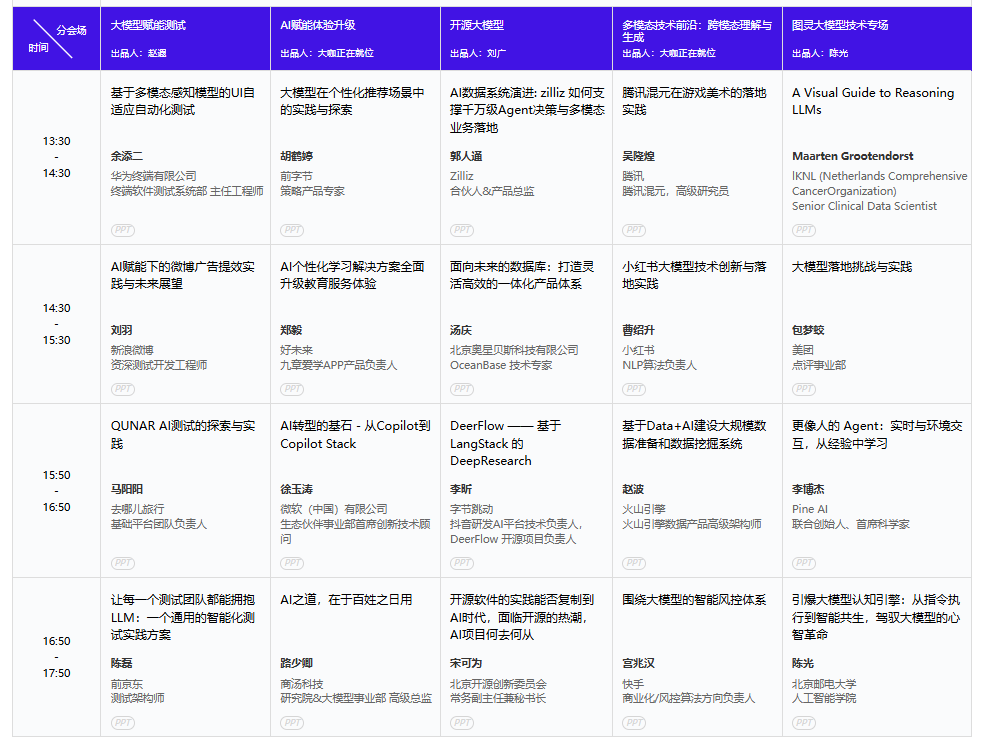Open session 大模型落地挑战与实践
This screenshot has height=745, width=981.
(851, 267)
